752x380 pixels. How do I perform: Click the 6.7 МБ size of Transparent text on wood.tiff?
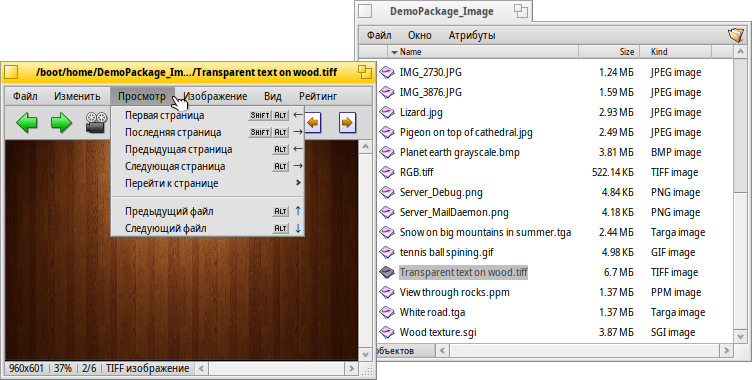pos(618,272)
